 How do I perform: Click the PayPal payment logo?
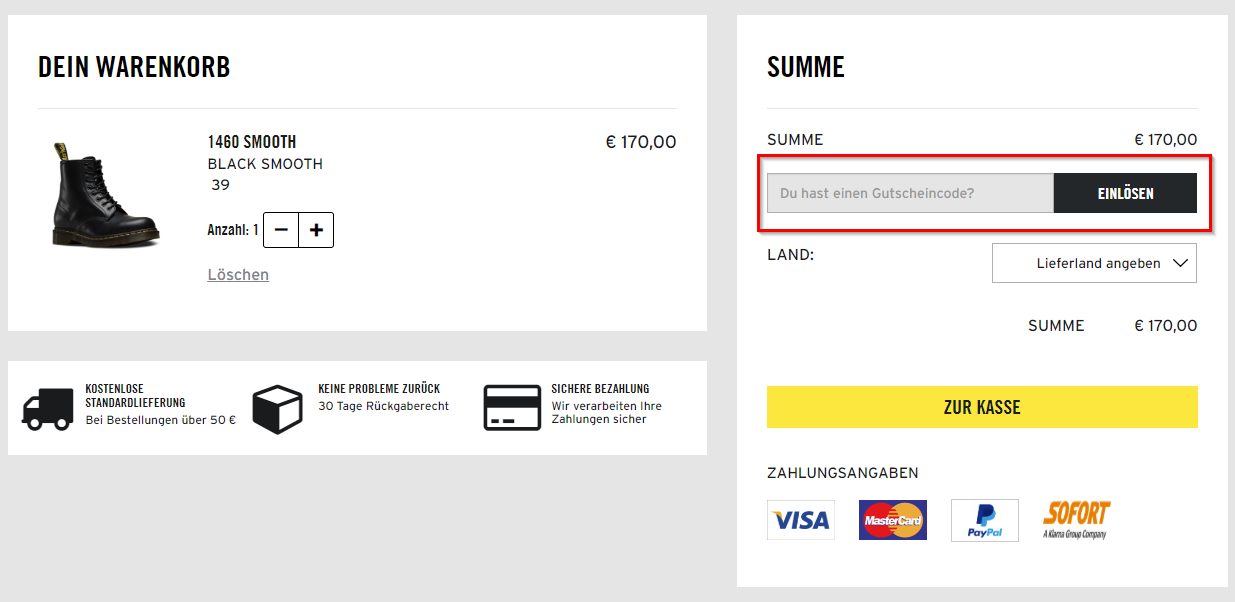tap(985, 520)
